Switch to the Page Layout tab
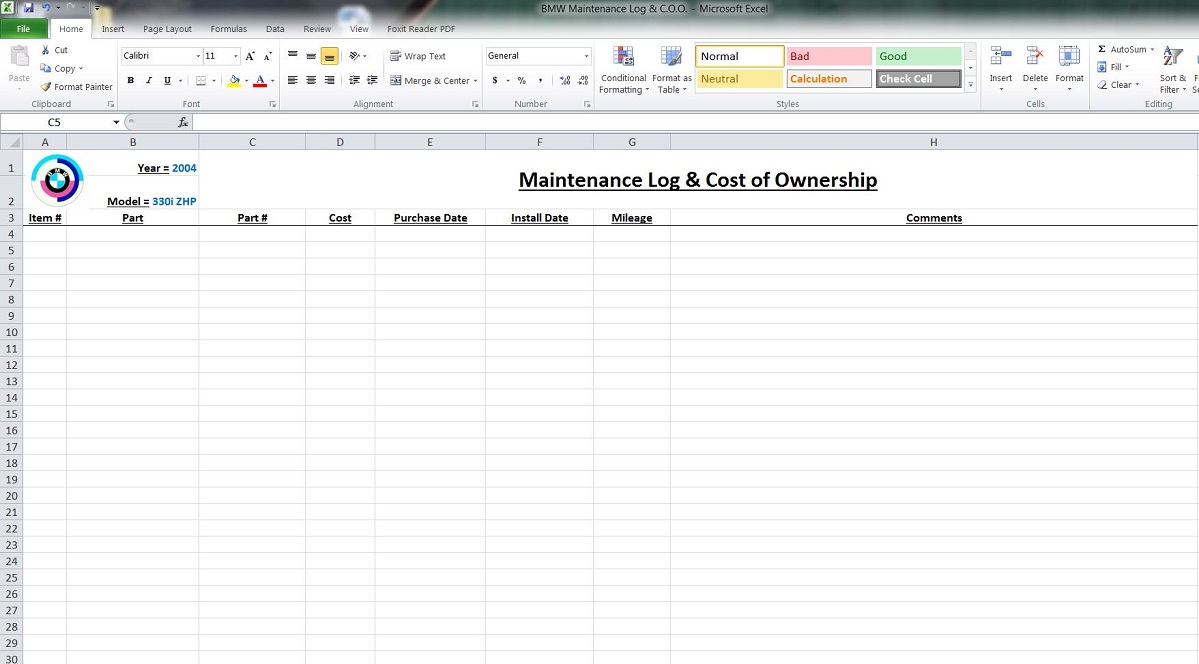 (167, 29)
